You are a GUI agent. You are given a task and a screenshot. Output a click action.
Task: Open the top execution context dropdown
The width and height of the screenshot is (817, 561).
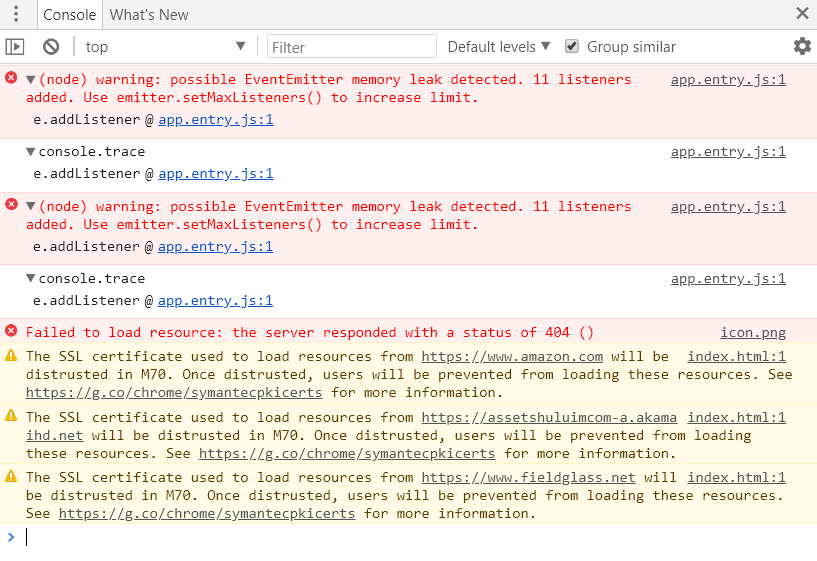coord(165,47)
